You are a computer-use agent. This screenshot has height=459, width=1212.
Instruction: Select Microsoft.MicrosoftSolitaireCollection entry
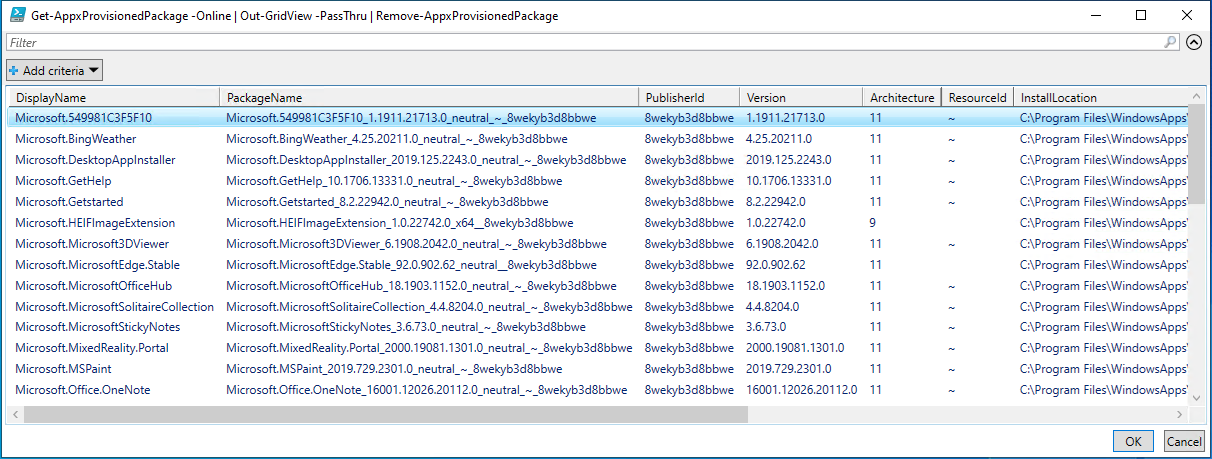pyautogui.click(x=114, y=306)
